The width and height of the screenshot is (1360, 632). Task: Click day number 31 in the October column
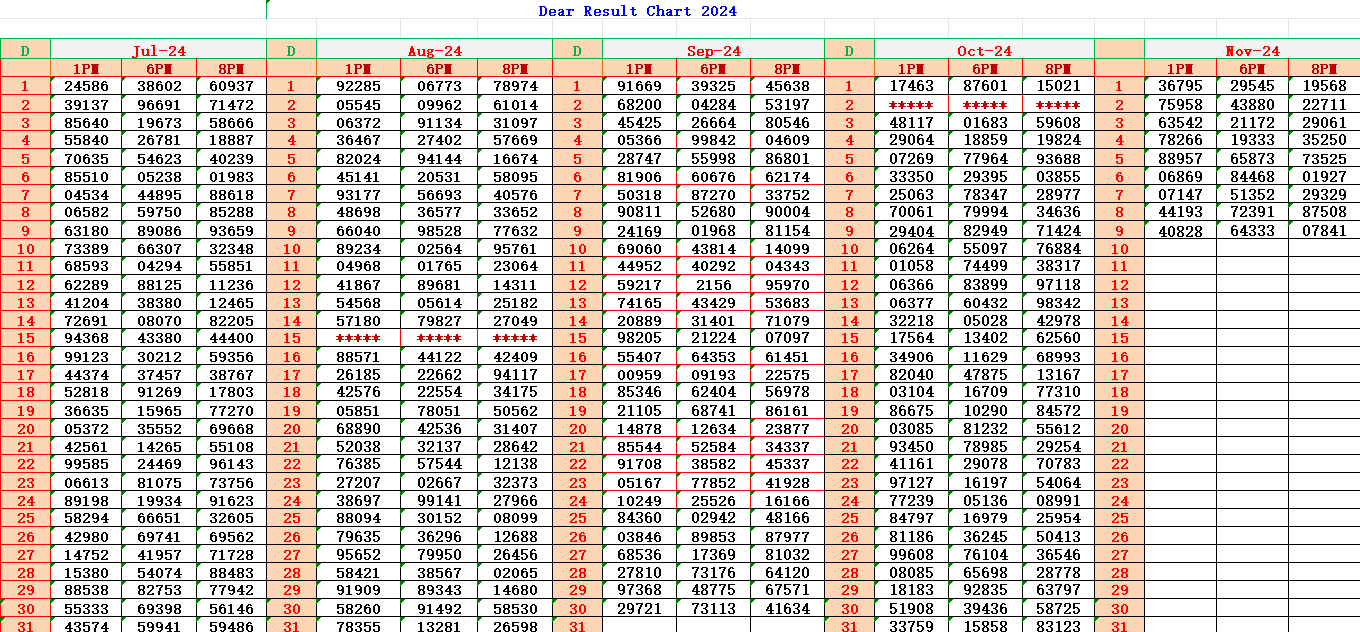(x=850, y=627)
